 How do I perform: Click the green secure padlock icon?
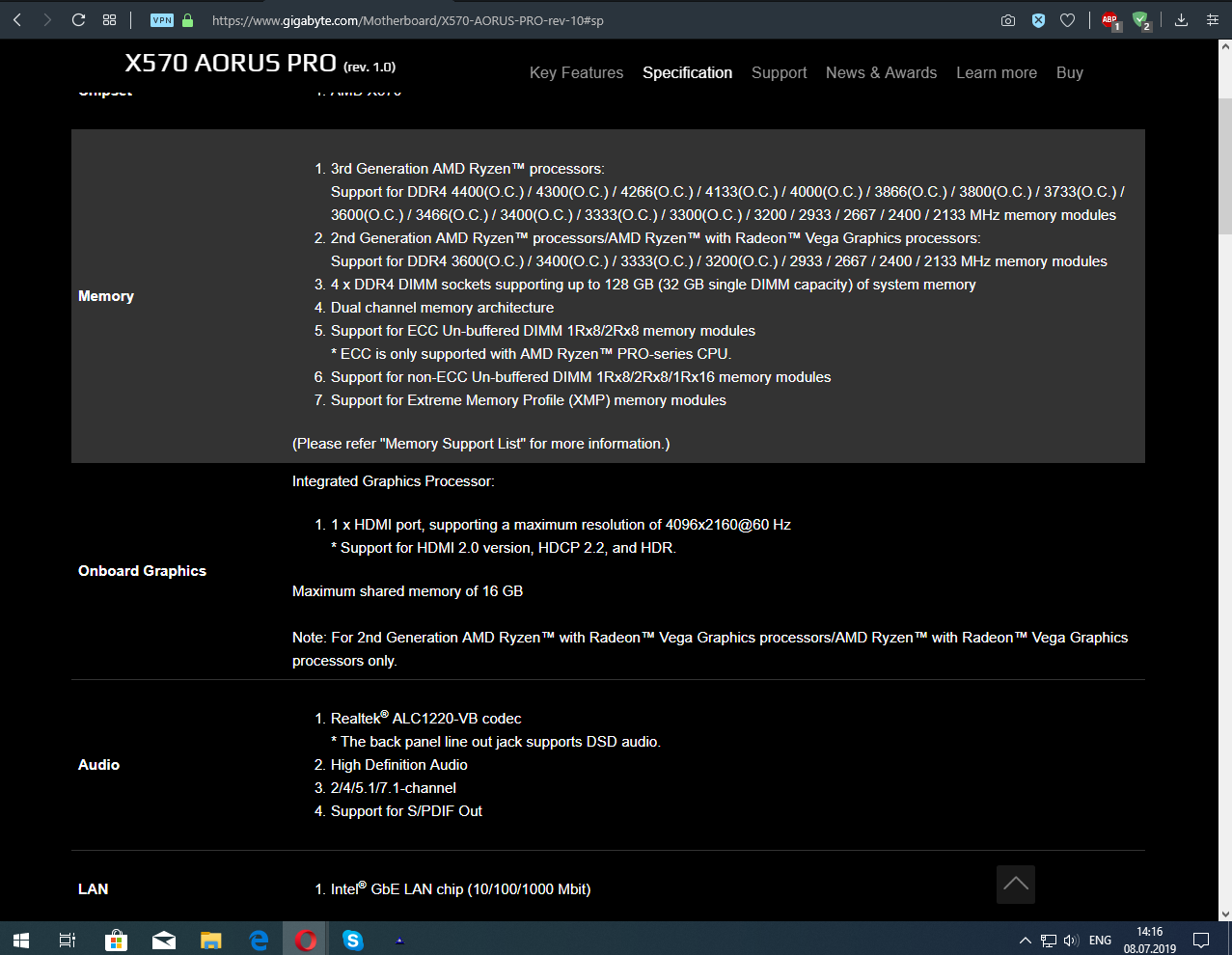coord(187,20)
